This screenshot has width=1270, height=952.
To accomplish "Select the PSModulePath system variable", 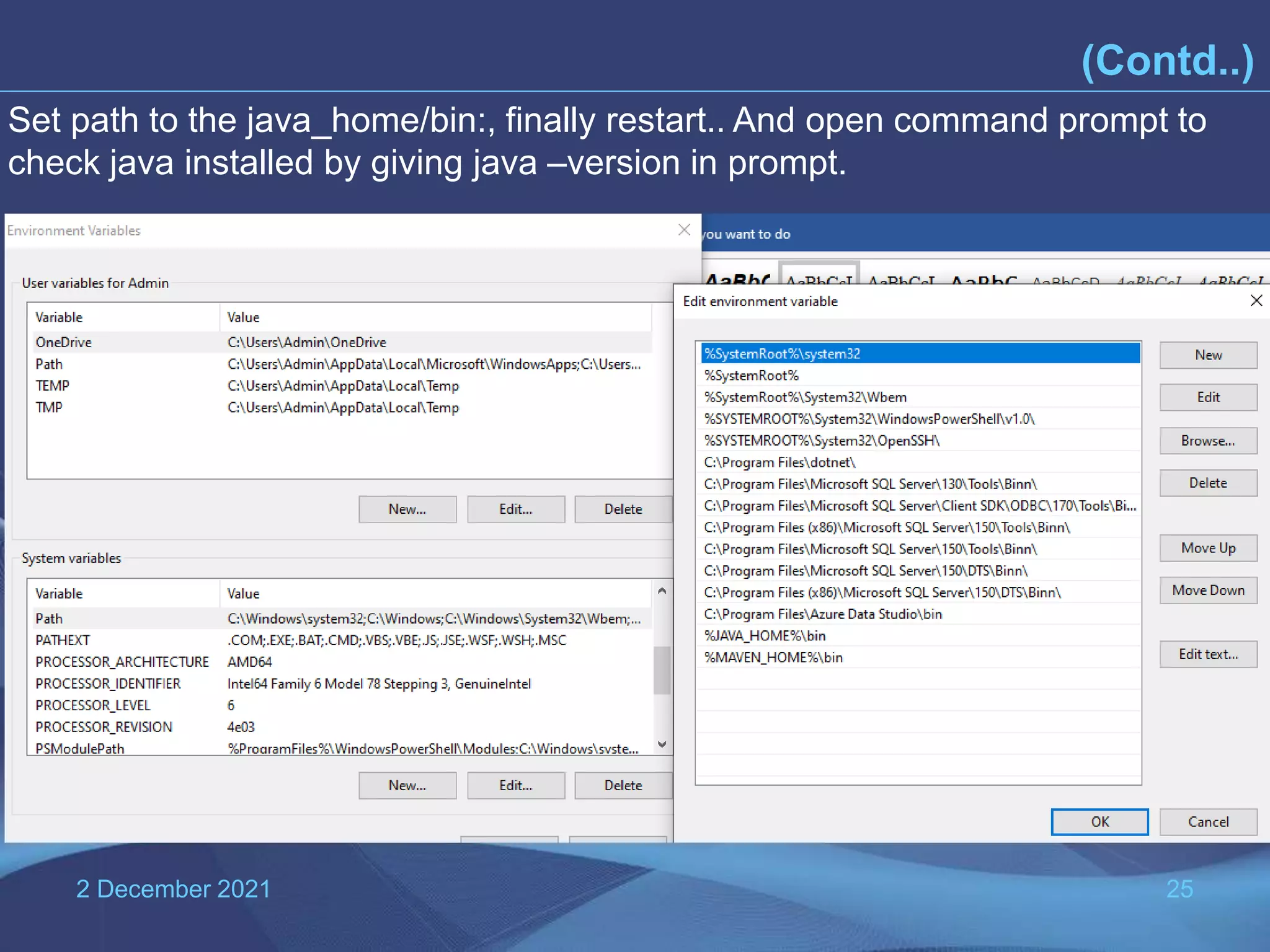I will [x=341, y=747].
